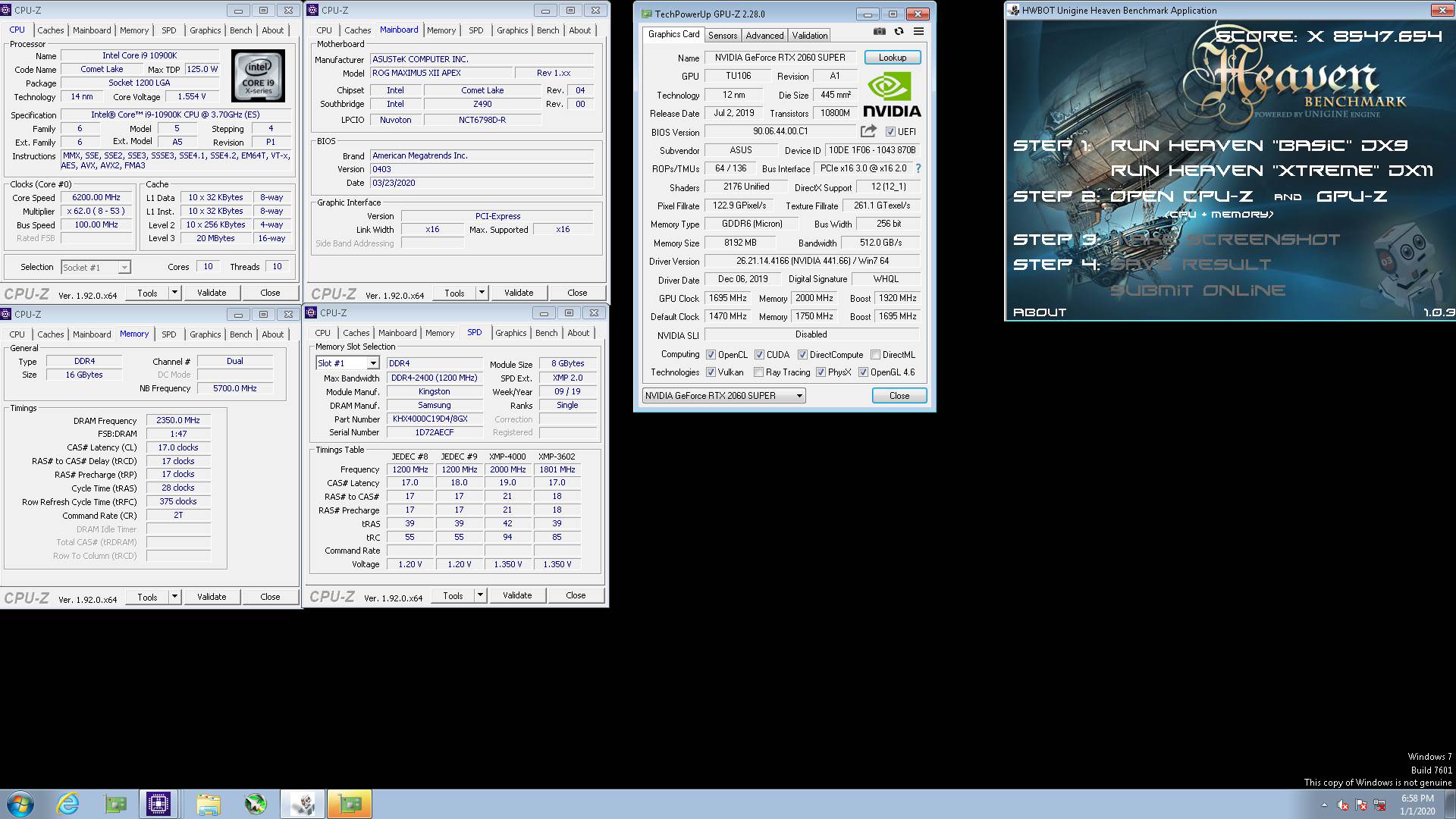This screenshot has width=1456, height=819.
Task: Click the HWBOT Heaven title bar icon
Action: tap(1014, 10)
